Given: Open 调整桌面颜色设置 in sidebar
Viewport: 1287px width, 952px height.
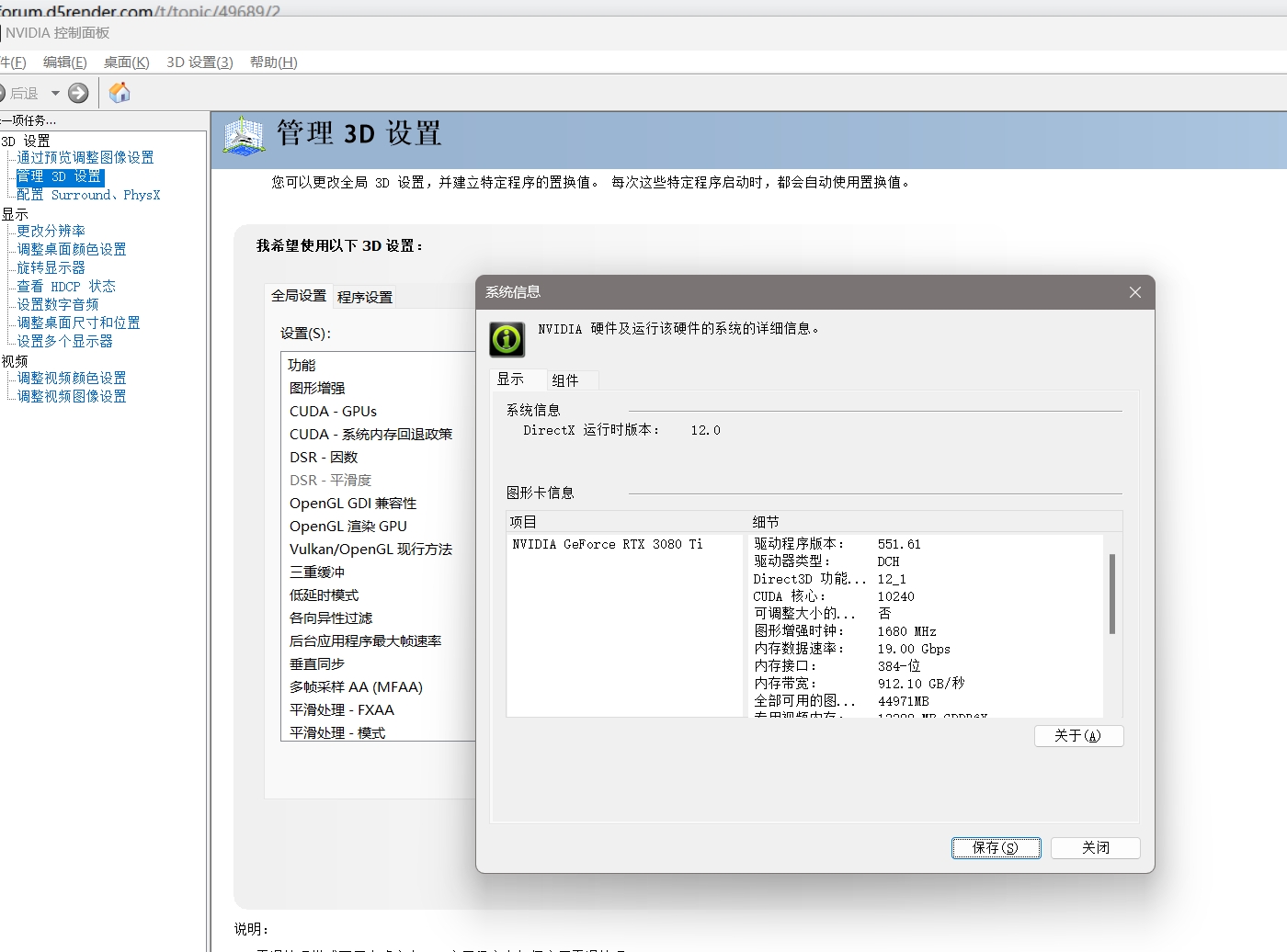Looking at the screenshot, I should (x=72, y=250).
